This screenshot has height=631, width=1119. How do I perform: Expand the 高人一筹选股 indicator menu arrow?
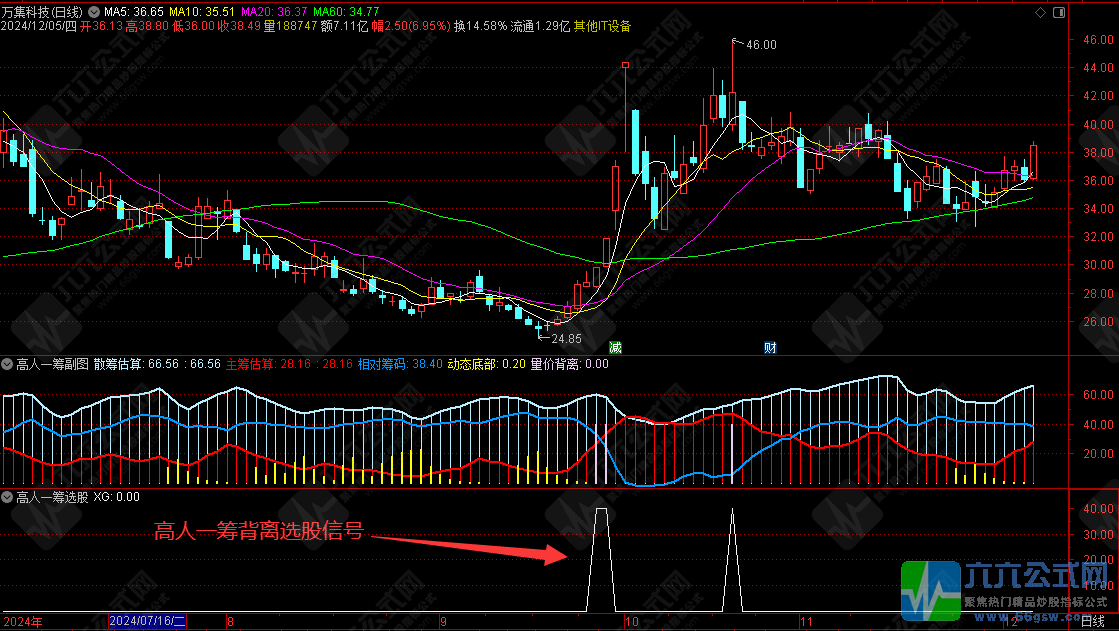(x=7, y=497)
